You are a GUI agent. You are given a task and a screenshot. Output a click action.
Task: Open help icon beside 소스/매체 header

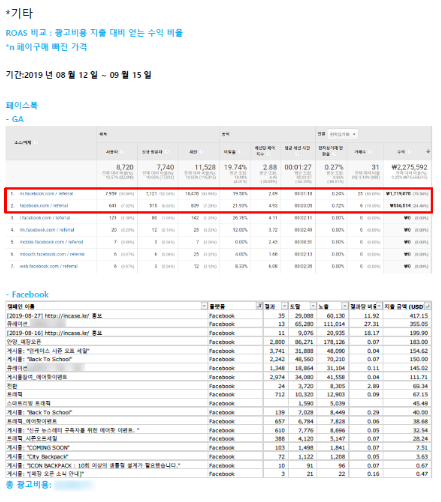(x=36, y=142)
